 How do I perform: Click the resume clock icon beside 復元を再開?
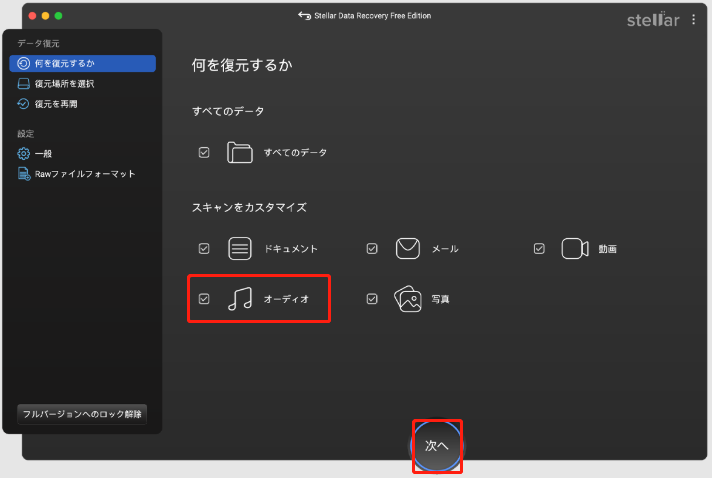pos(23,104)
